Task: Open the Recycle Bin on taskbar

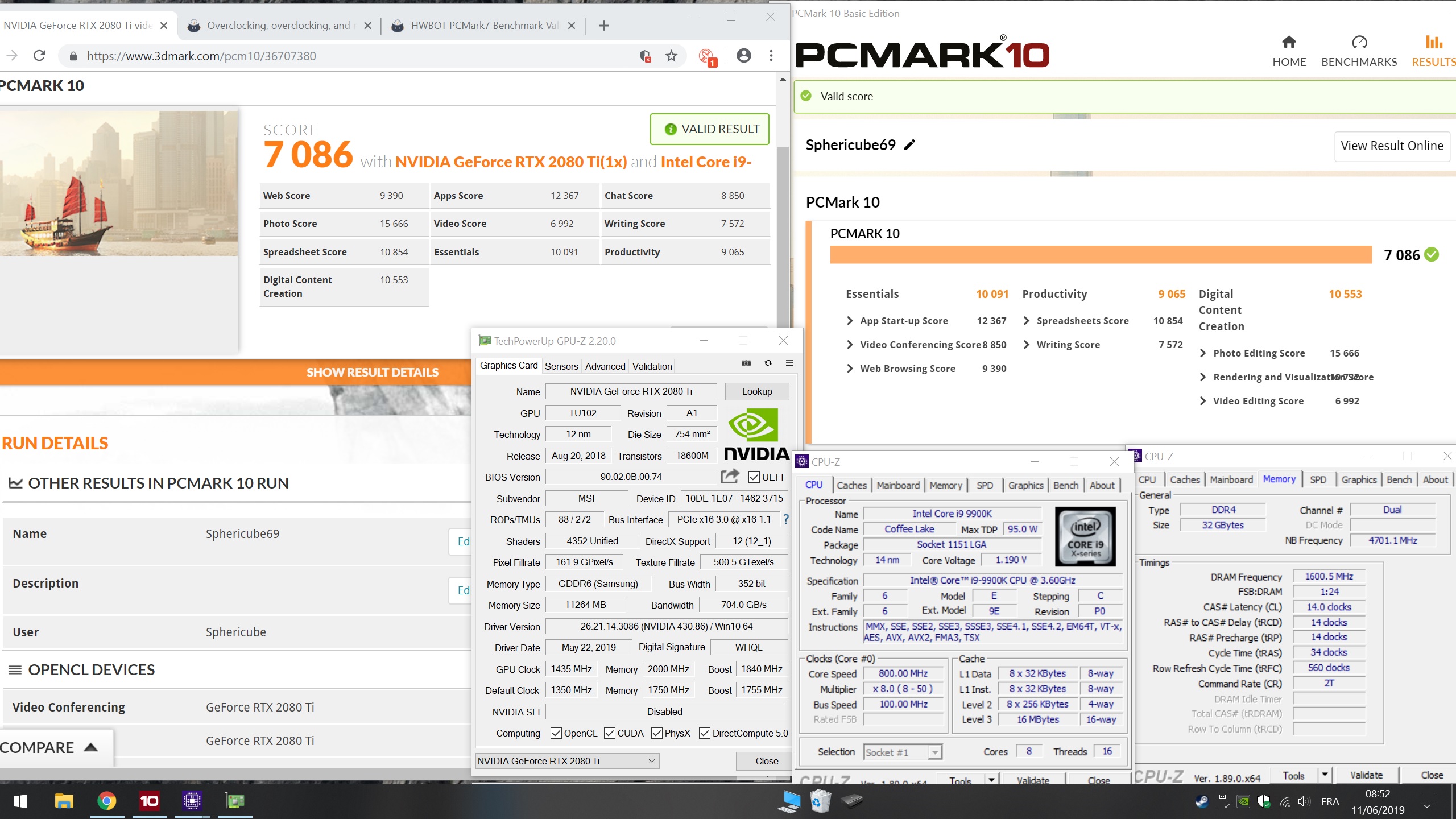Action: point(821,801)
